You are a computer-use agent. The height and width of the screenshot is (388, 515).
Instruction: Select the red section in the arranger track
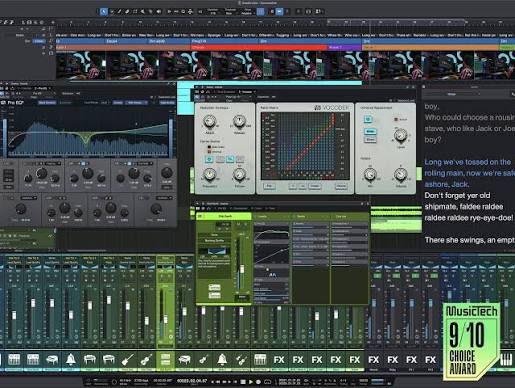[259, 48]
